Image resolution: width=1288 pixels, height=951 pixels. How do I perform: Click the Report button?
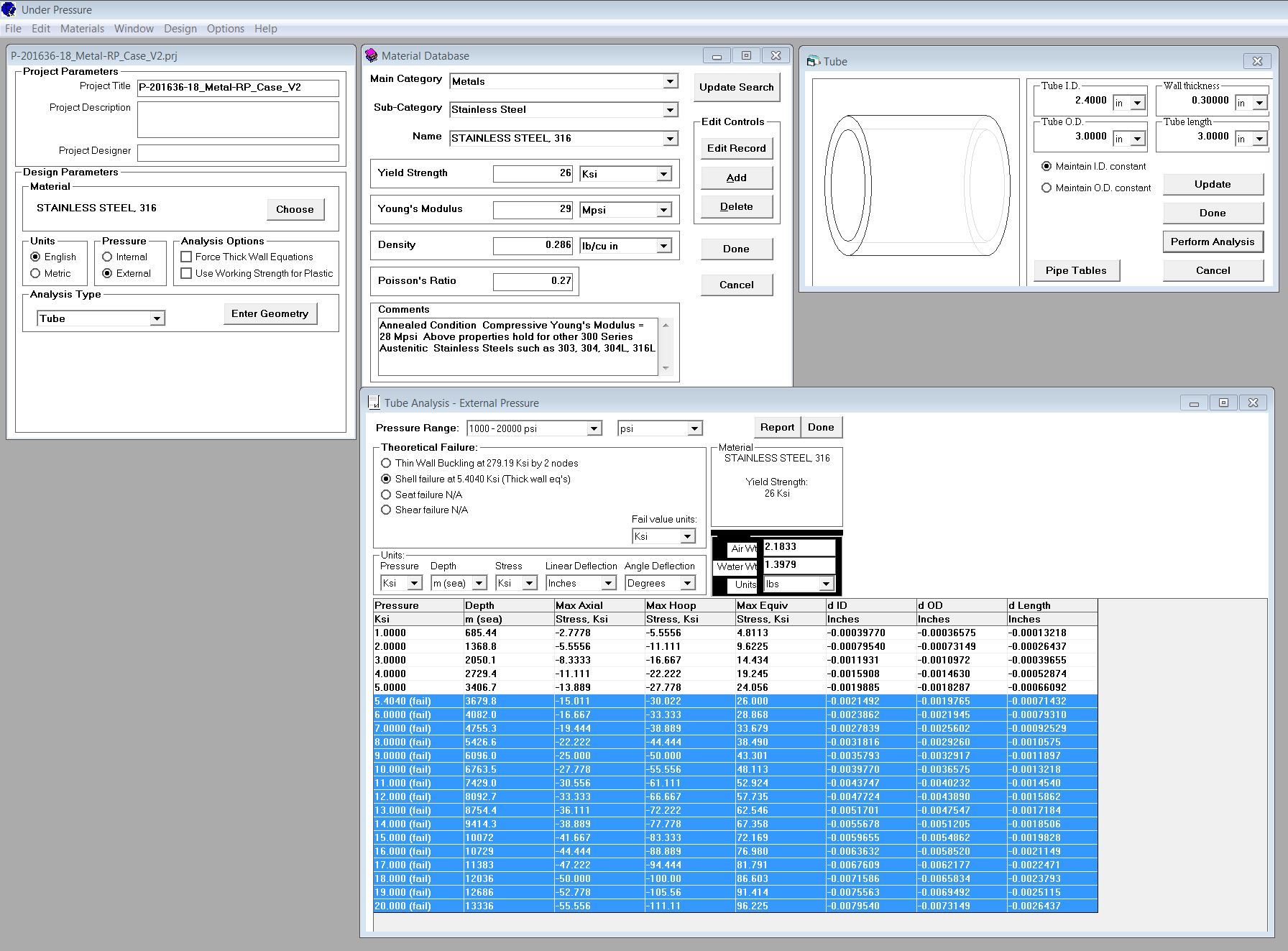tap(777, 427)
